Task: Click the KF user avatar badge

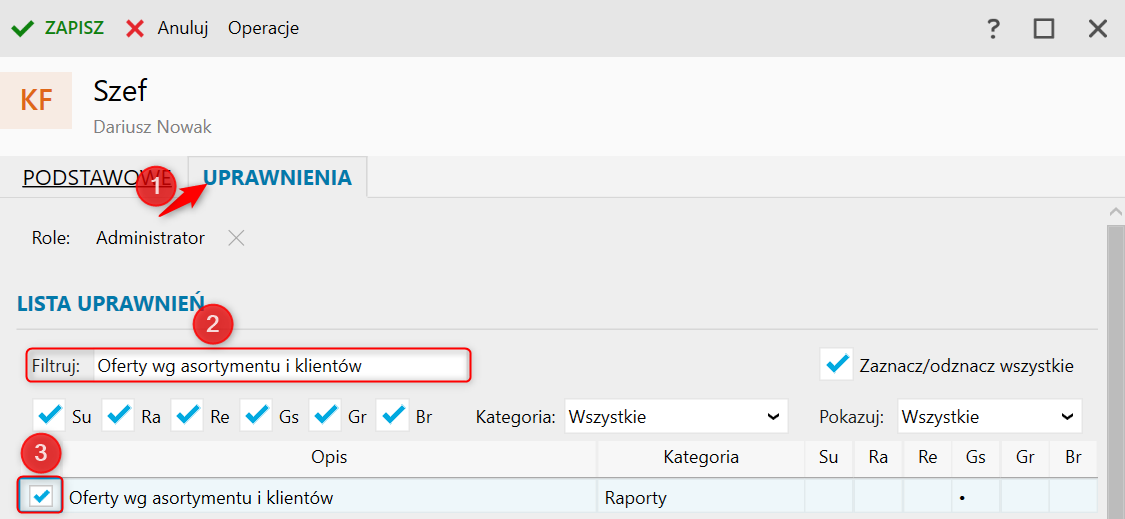Action: click(36, 100)
